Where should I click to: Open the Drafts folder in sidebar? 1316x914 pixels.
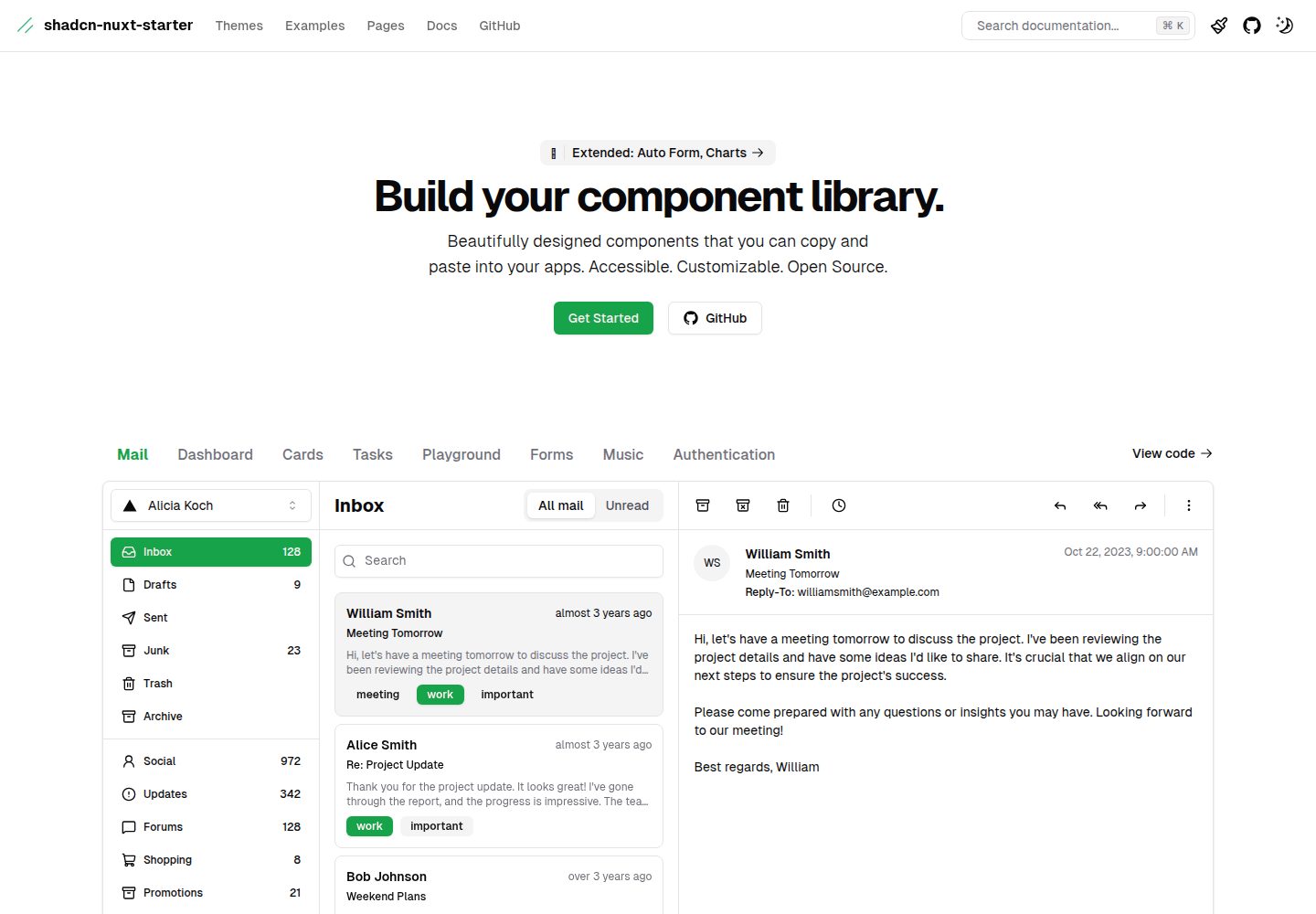coord(211,585)
